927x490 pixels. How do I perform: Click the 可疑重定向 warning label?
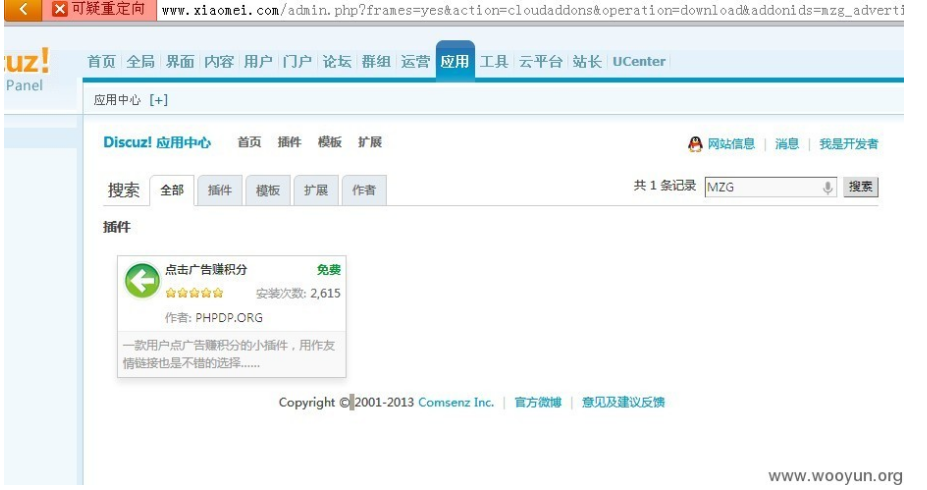click(108, 9)
